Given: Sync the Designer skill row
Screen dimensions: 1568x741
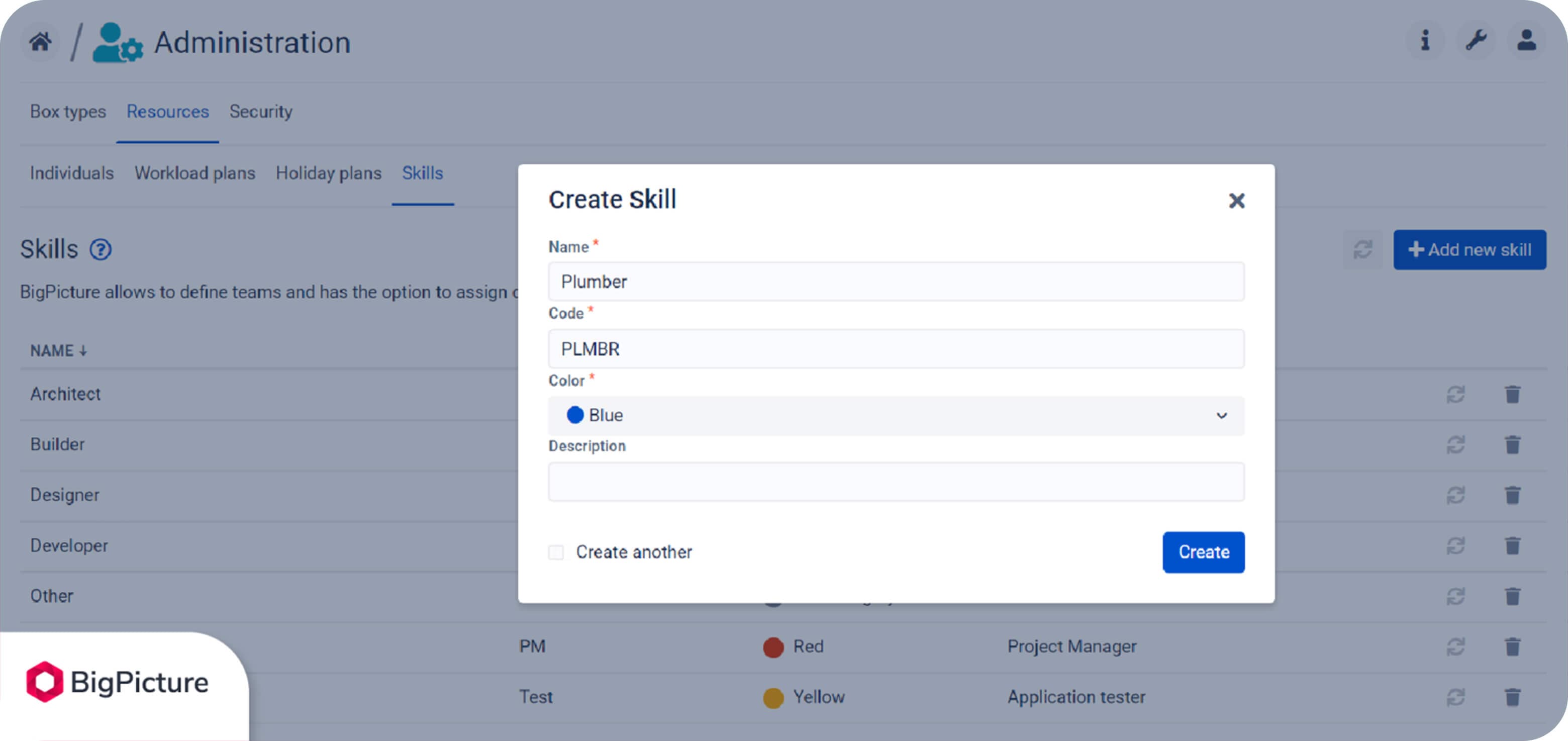Looking at the screenshot, I should click(x=1455, y=496).
